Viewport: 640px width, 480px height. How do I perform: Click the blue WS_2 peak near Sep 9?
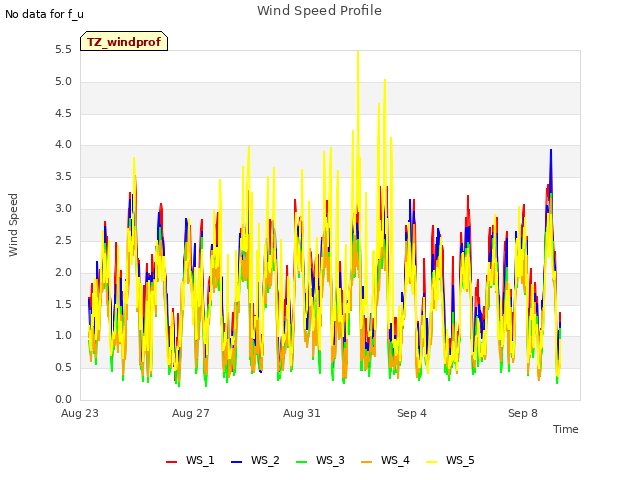(x=551, y=151)
